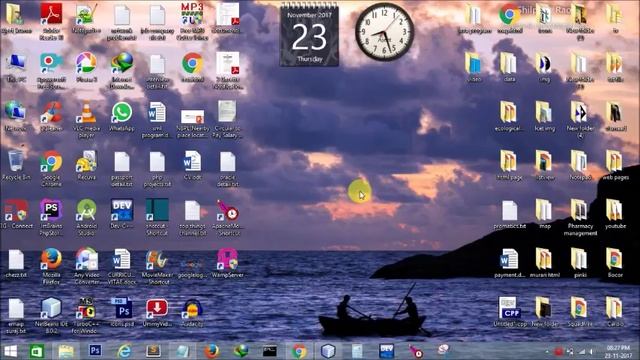This screenshot has width=640, height=360.
Task: Open the CCleaner desktop shortcut
Action: coord(51,116)
